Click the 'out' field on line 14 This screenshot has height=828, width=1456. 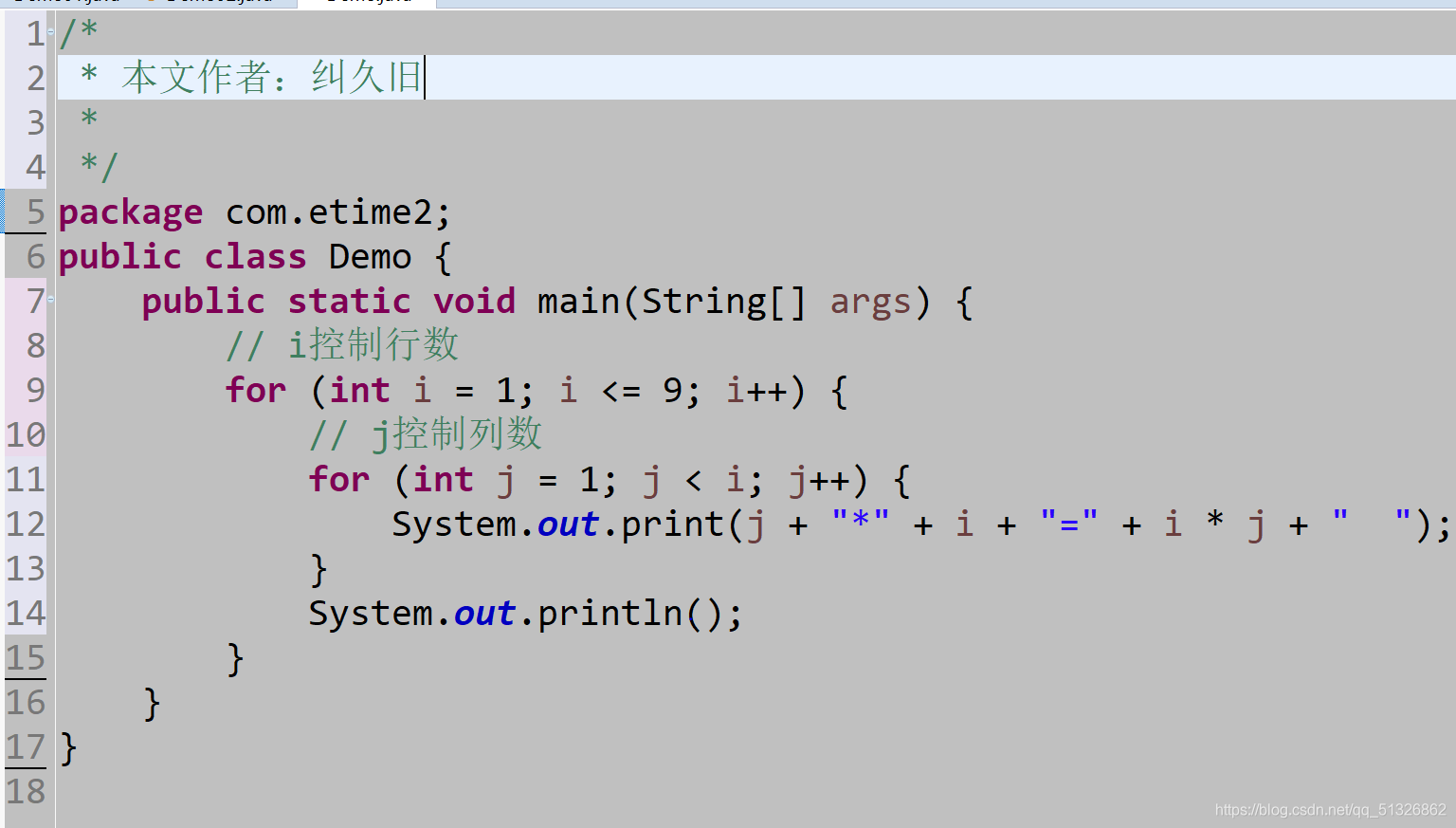pos(484,614)
